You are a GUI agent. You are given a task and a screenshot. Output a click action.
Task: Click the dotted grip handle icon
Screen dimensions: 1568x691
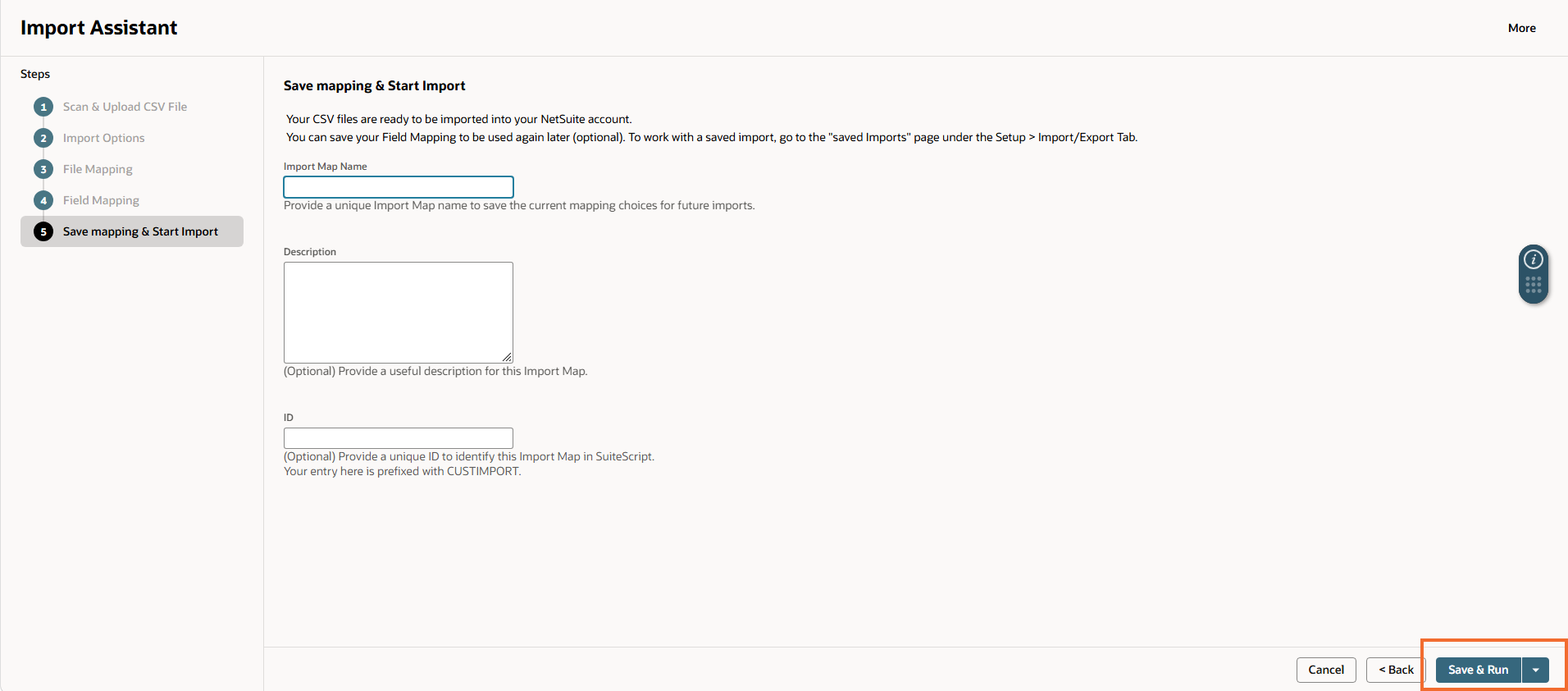(x=1534, y=285)
